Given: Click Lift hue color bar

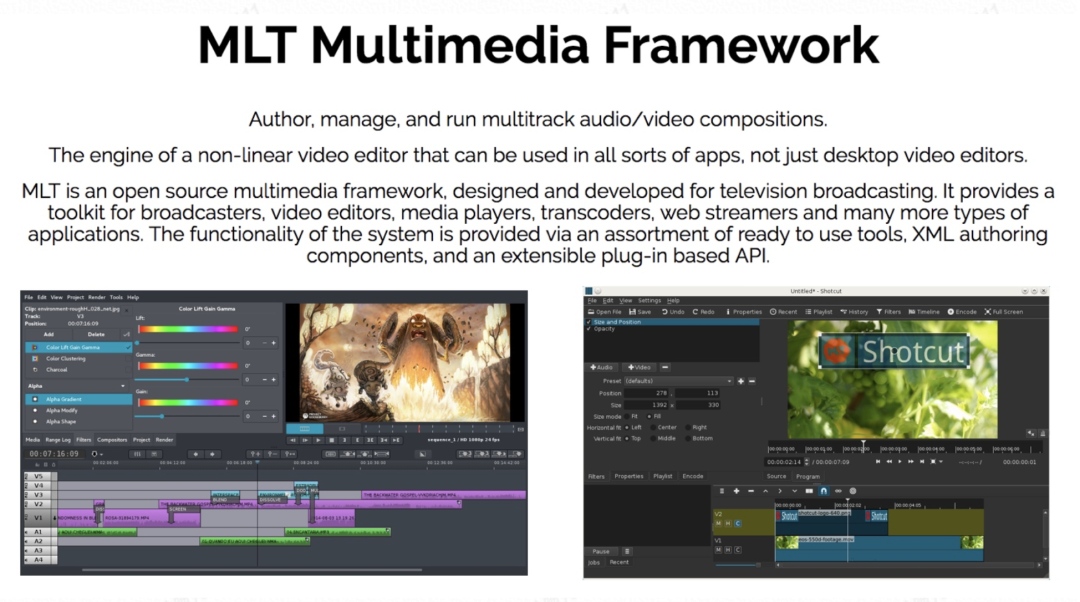Looking at the screenshot, I should pos(187,329).
